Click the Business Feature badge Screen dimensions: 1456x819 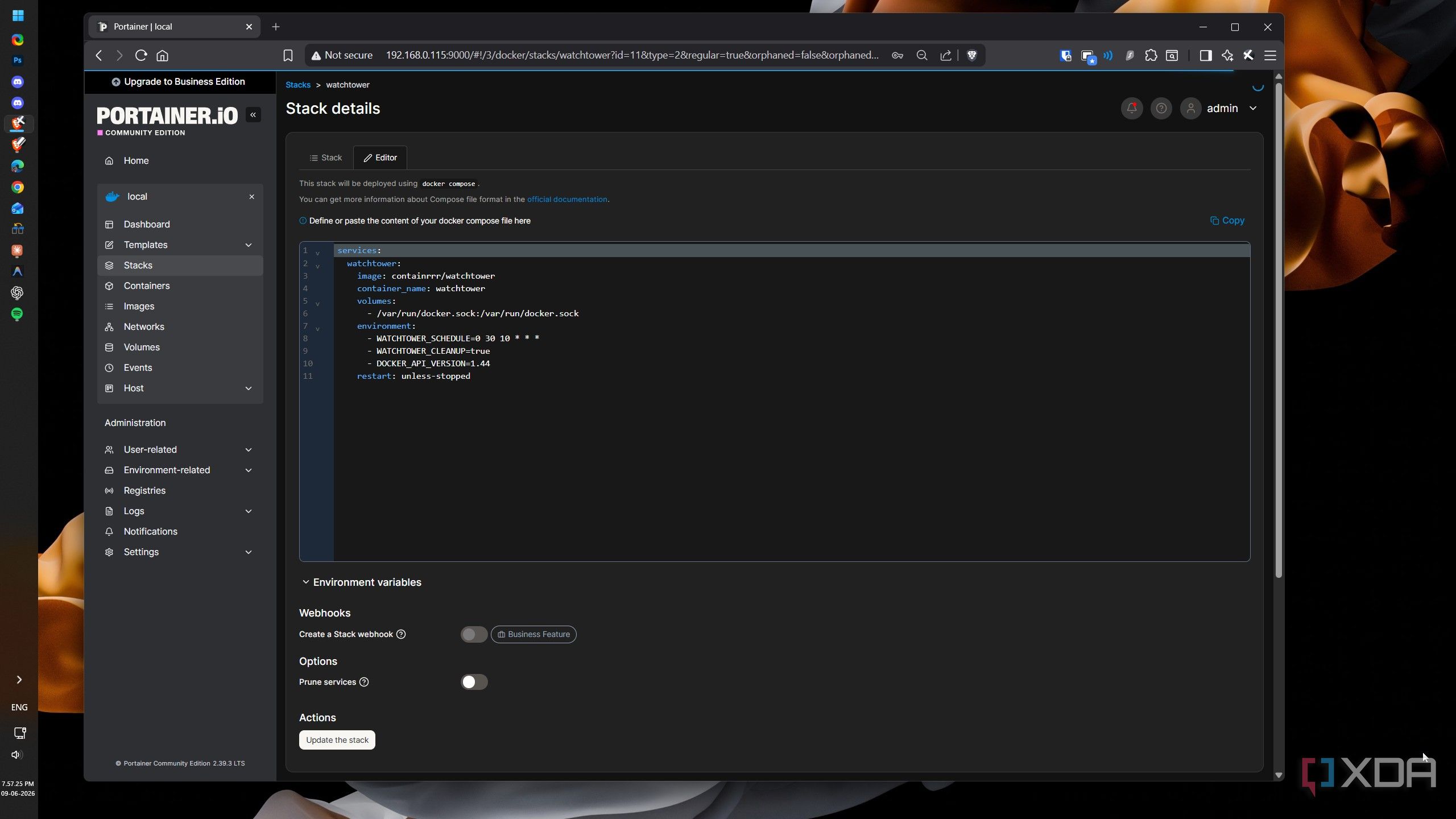[533, 634]
